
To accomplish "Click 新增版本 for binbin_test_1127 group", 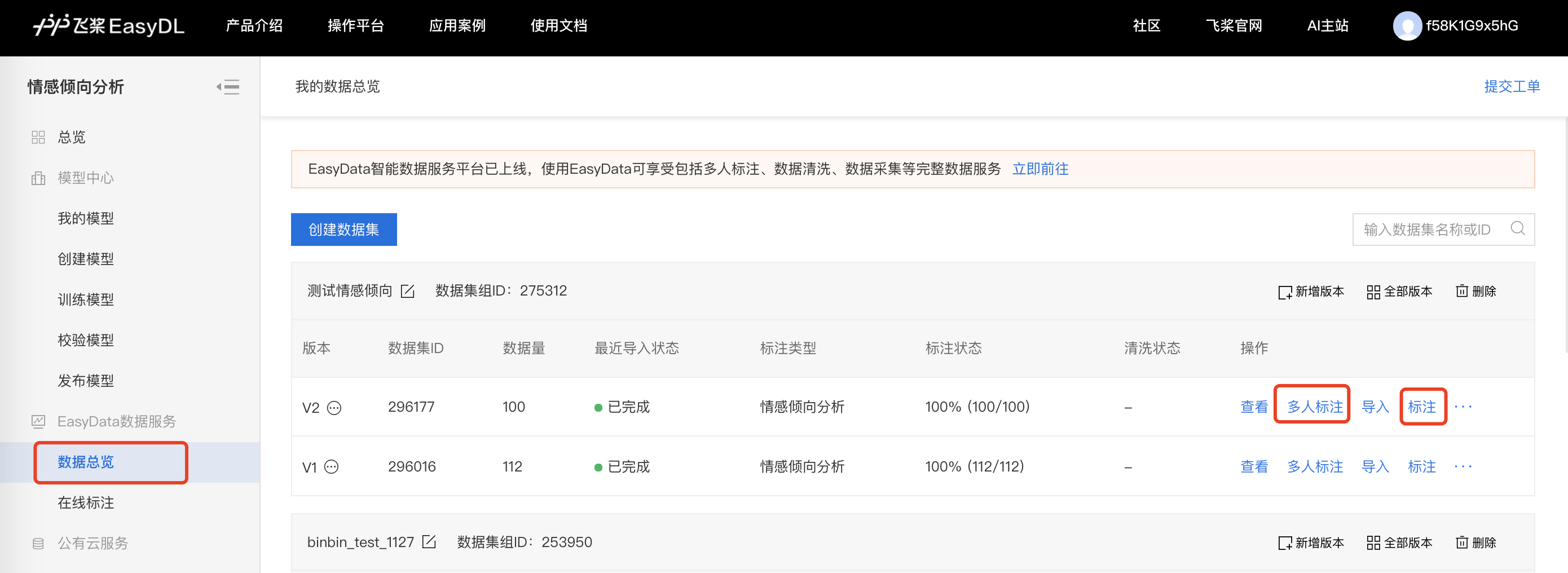I will (1311, 543).
